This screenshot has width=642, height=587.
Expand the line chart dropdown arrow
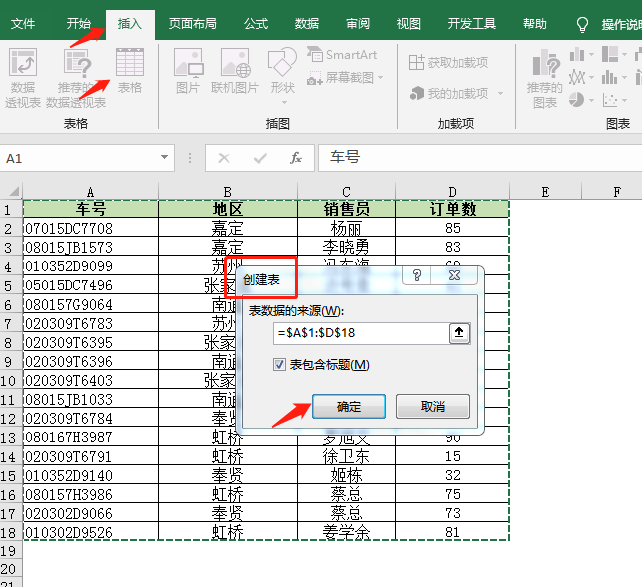pos(591,77)
